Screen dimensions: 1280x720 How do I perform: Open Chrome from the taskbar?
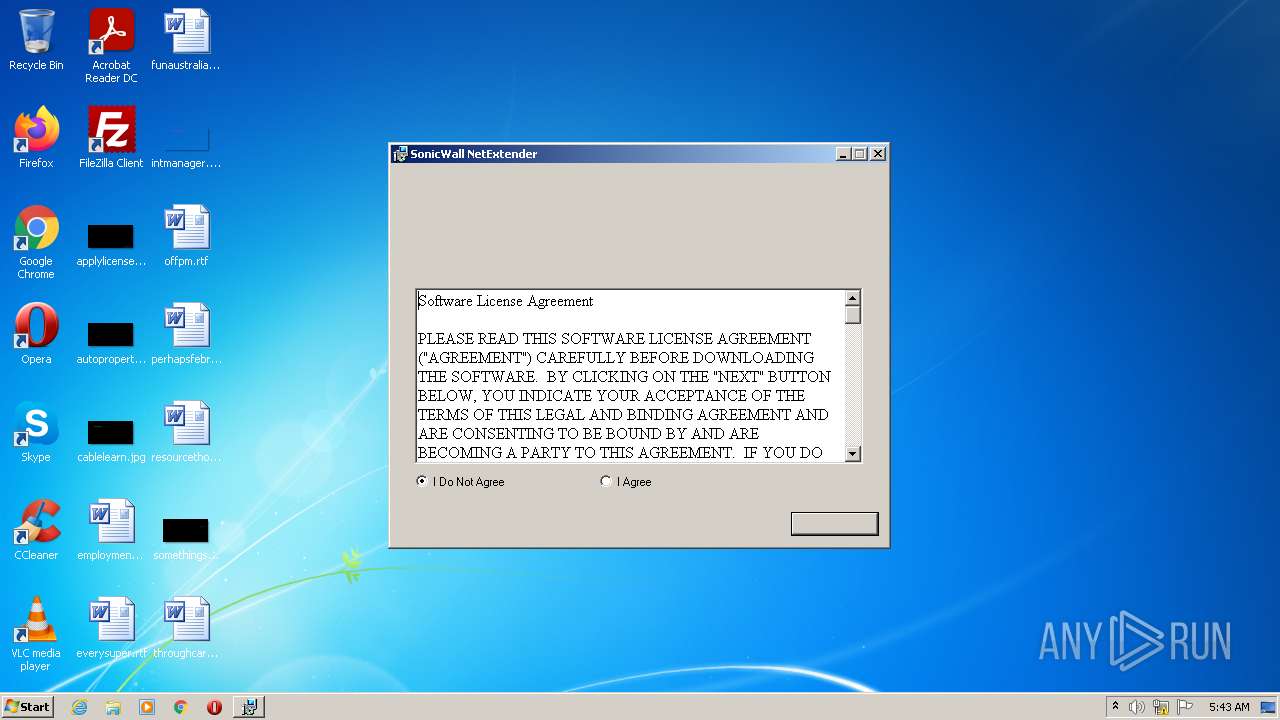181,707
